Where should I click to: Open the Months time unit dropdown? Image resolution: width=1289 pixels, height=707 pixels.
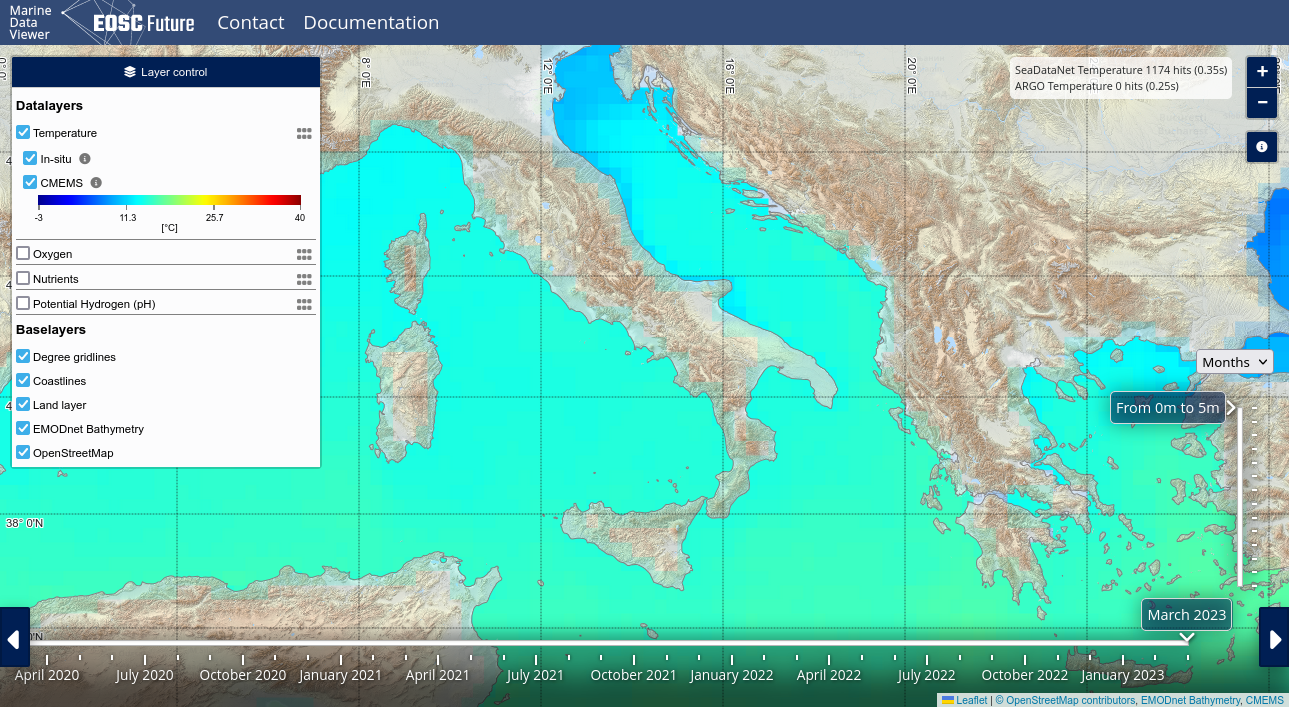click(1234, 362)
